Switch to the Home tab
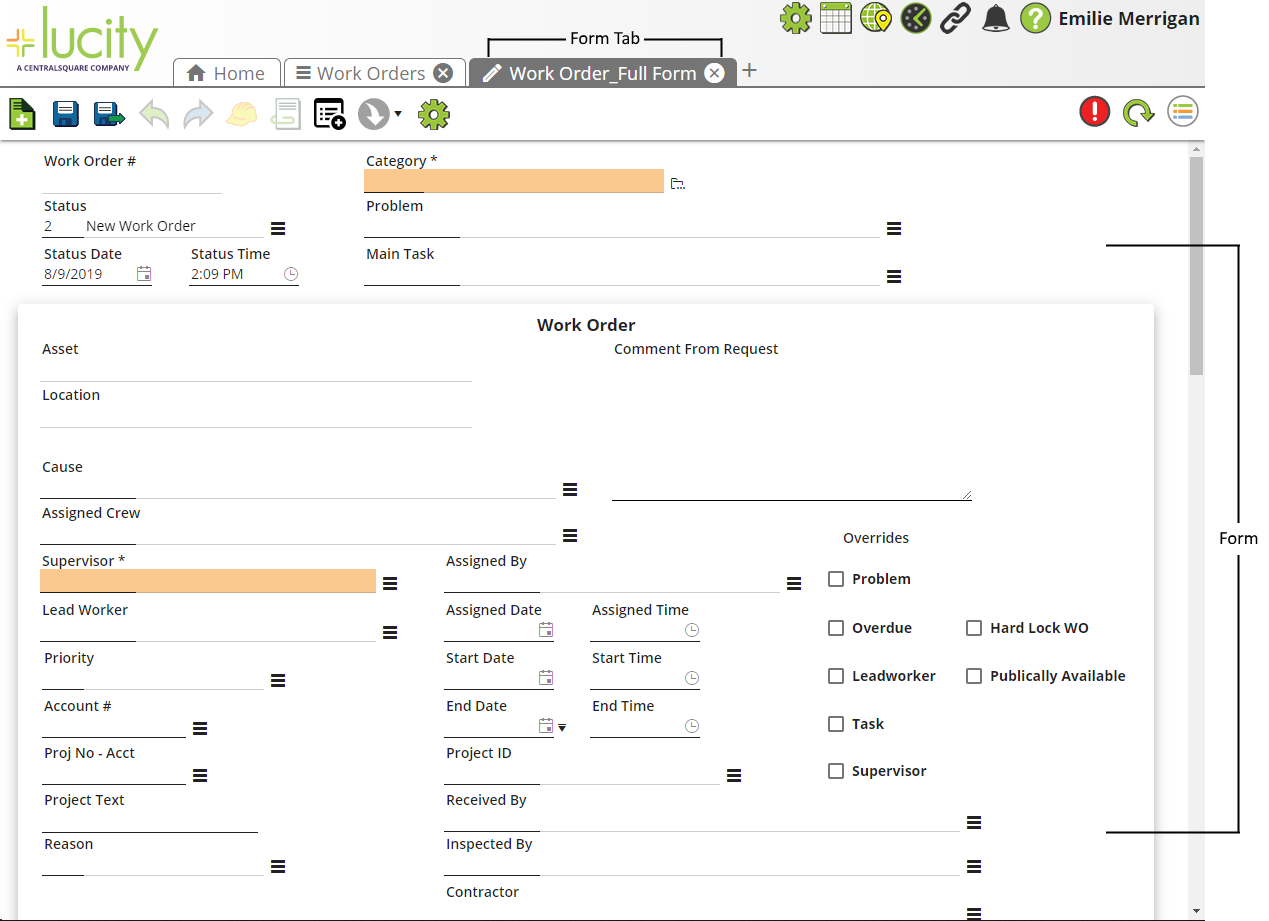 (226, 72)
